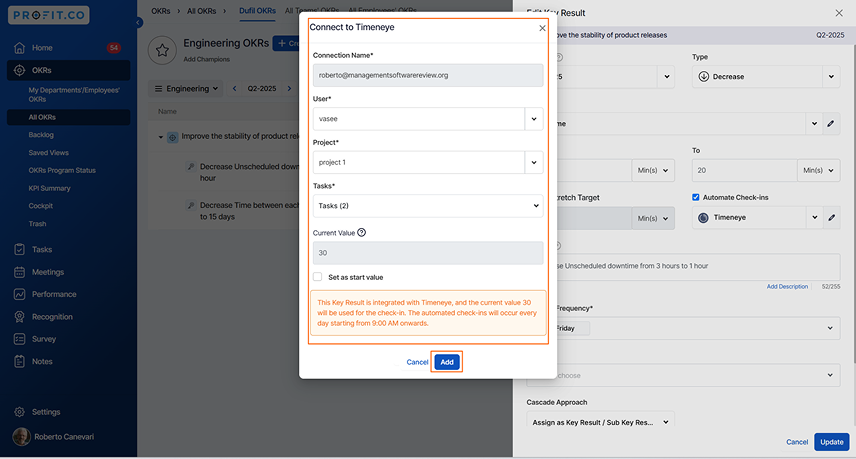856x459 pixels.
Task: Open My Departments'/Employees' OKRs menu item
Action: coord(74,94)
